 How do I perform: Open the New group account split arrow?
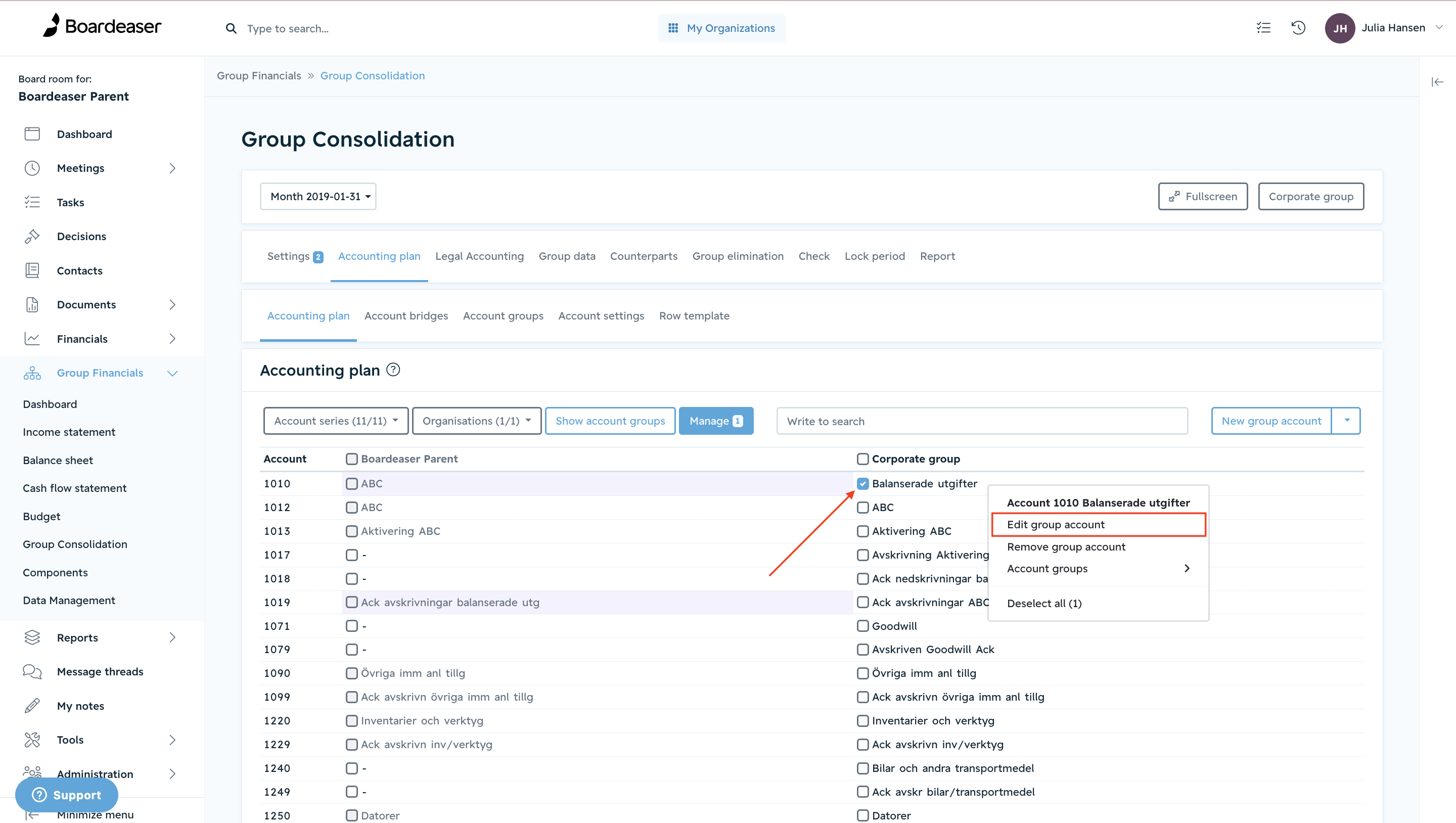coord(1346,421)
